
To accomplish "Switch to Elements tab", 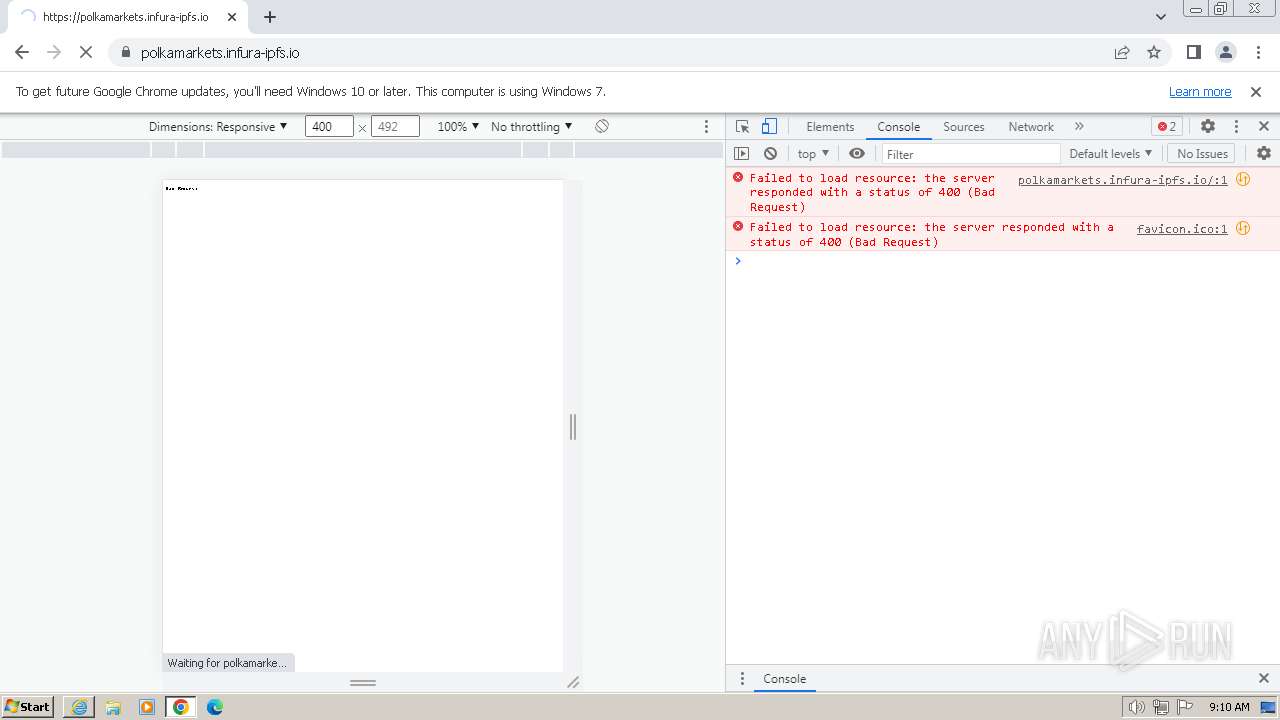I will [830, 126].
